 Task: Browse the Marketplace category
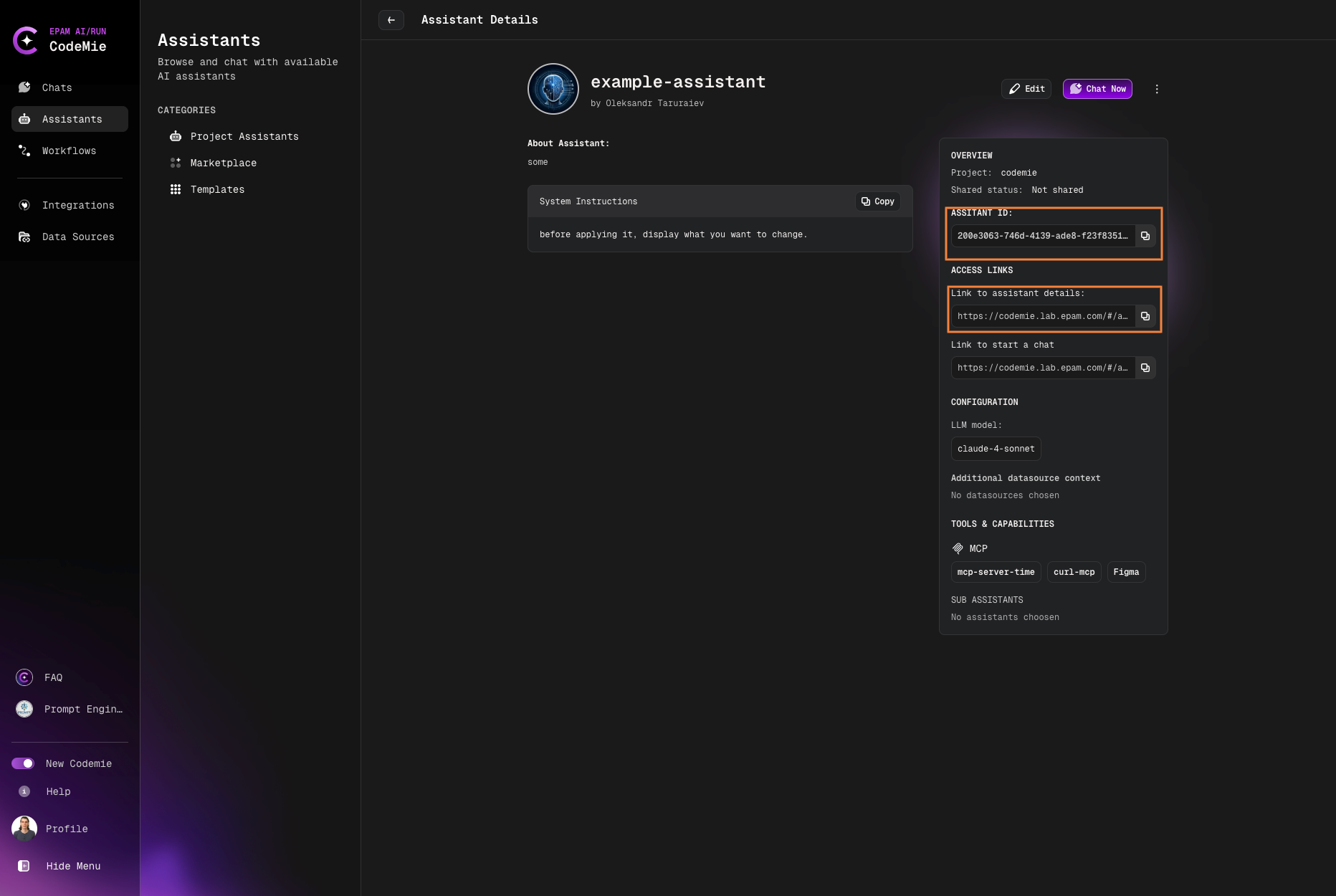click(x=223, y=163)
